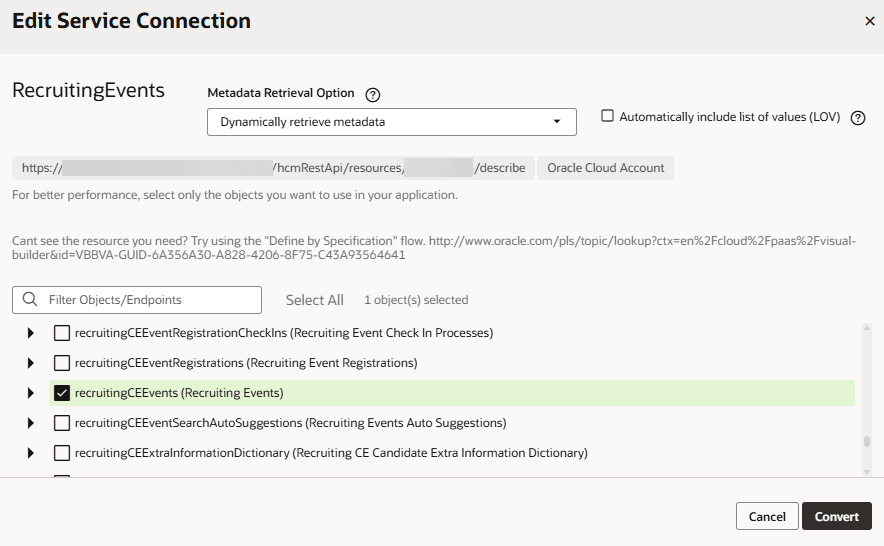The width and height of the screenshot is (884, 546).
Task: Open Metadata Retrieval Option dropdown
Action: [391, 122]
